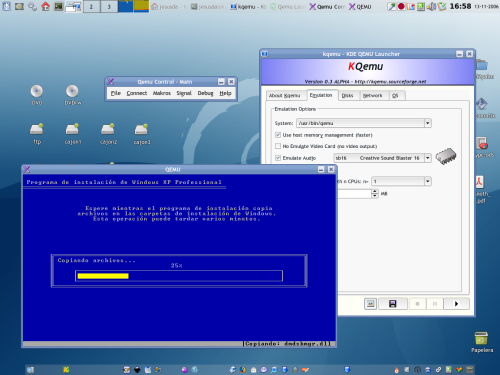
Task: Switch to Network tab
Action: pos(372,96)
